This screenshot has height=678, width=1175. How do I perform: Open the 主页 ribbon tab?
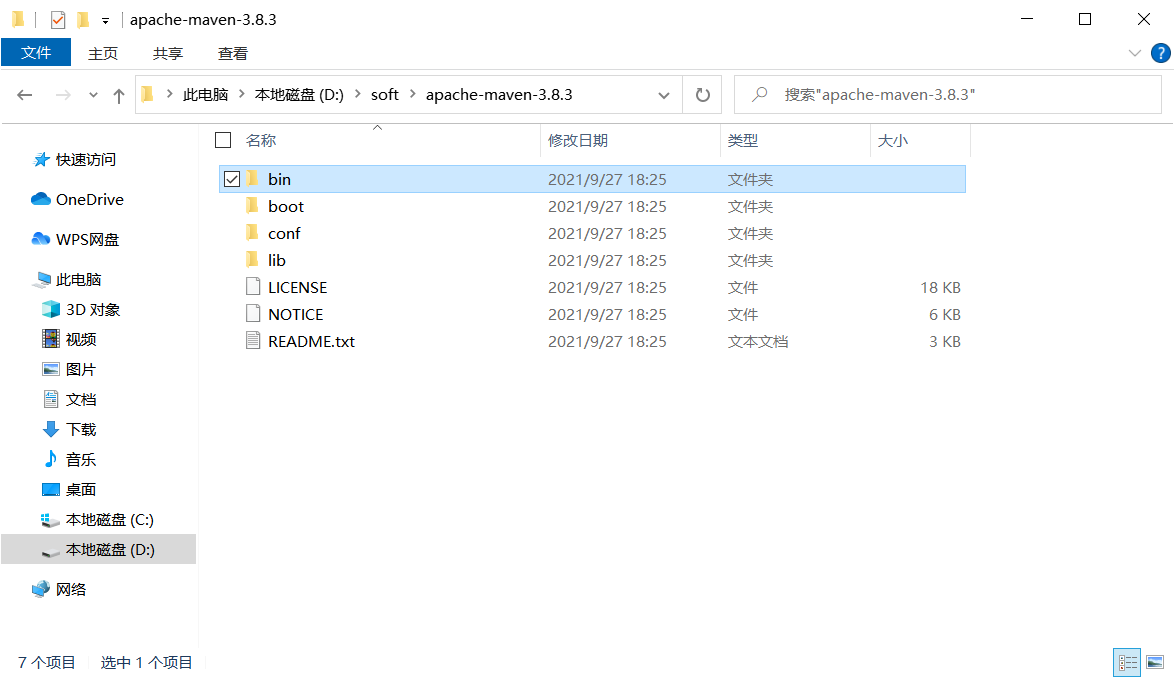point(103,53)
